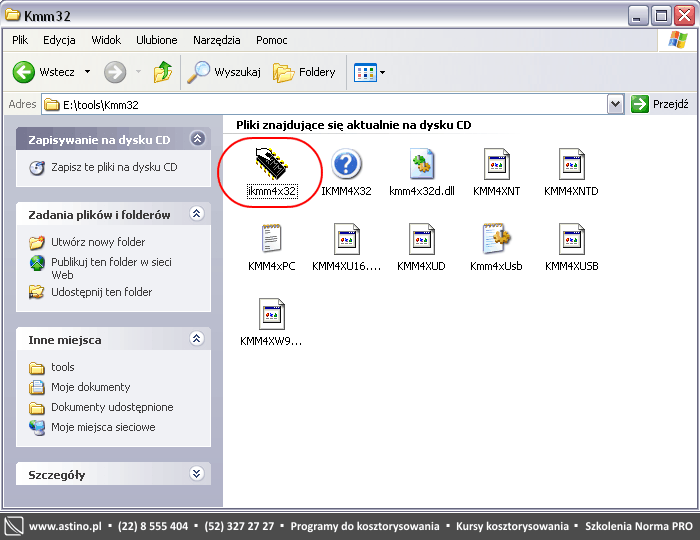700x540 pixels.
Task: Open Wyszukaj search pane
Action: (224, 72)
